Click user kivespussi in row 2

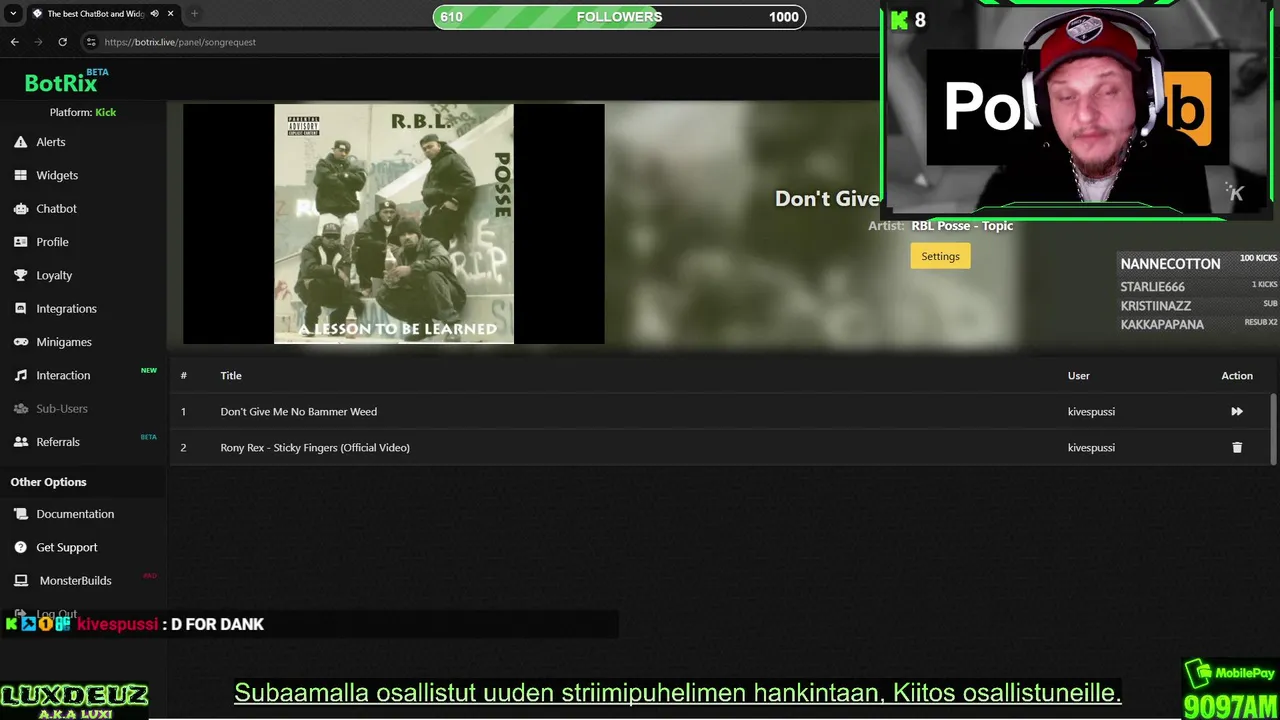coord(1091,447)
